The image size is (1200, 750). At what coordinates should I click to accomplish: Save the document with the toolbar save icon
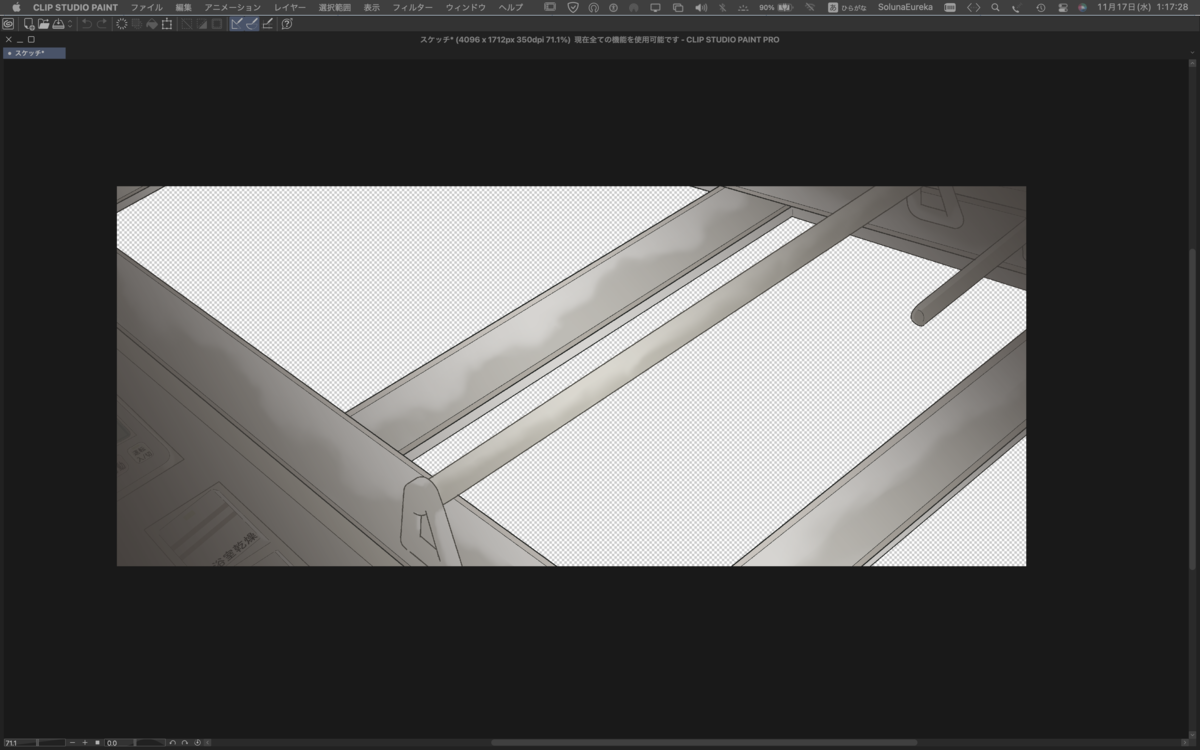58,24
